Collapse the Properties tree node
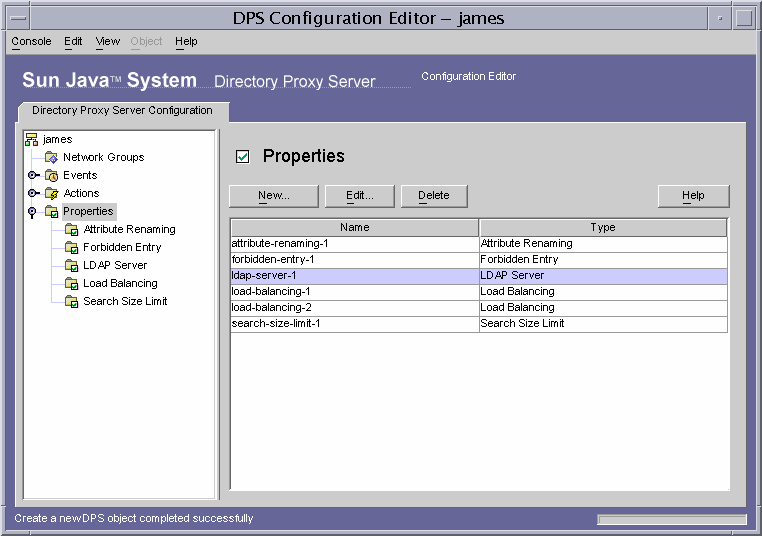The height and width of the screenshot is (536, 762). point(32,212)
